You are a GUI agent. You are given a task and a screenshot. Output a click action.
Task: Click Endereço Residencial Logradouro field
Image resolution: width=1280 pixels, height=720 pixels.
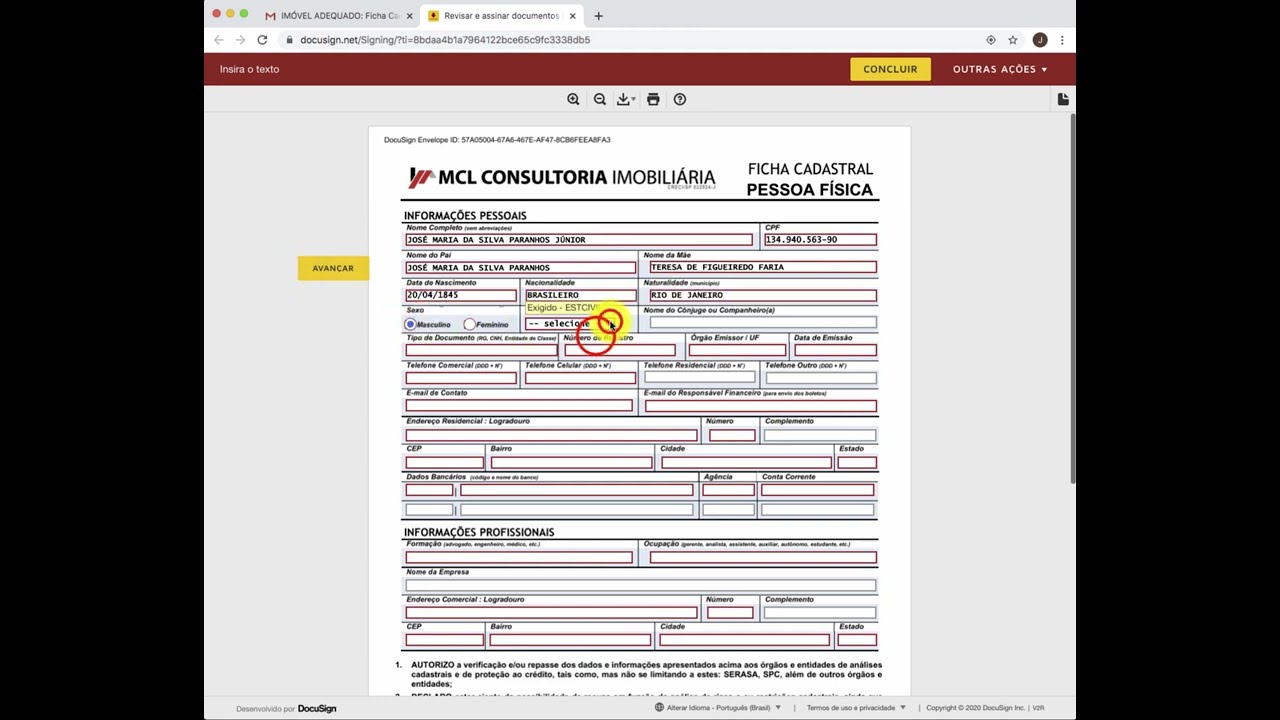coord(551,435)
